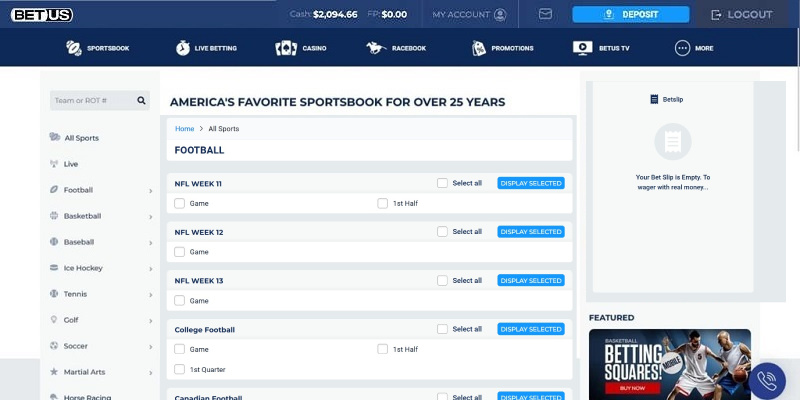800x400 pixels.
Task: Check Select all for NFL Week 11
Action: [x=442, y=183]
